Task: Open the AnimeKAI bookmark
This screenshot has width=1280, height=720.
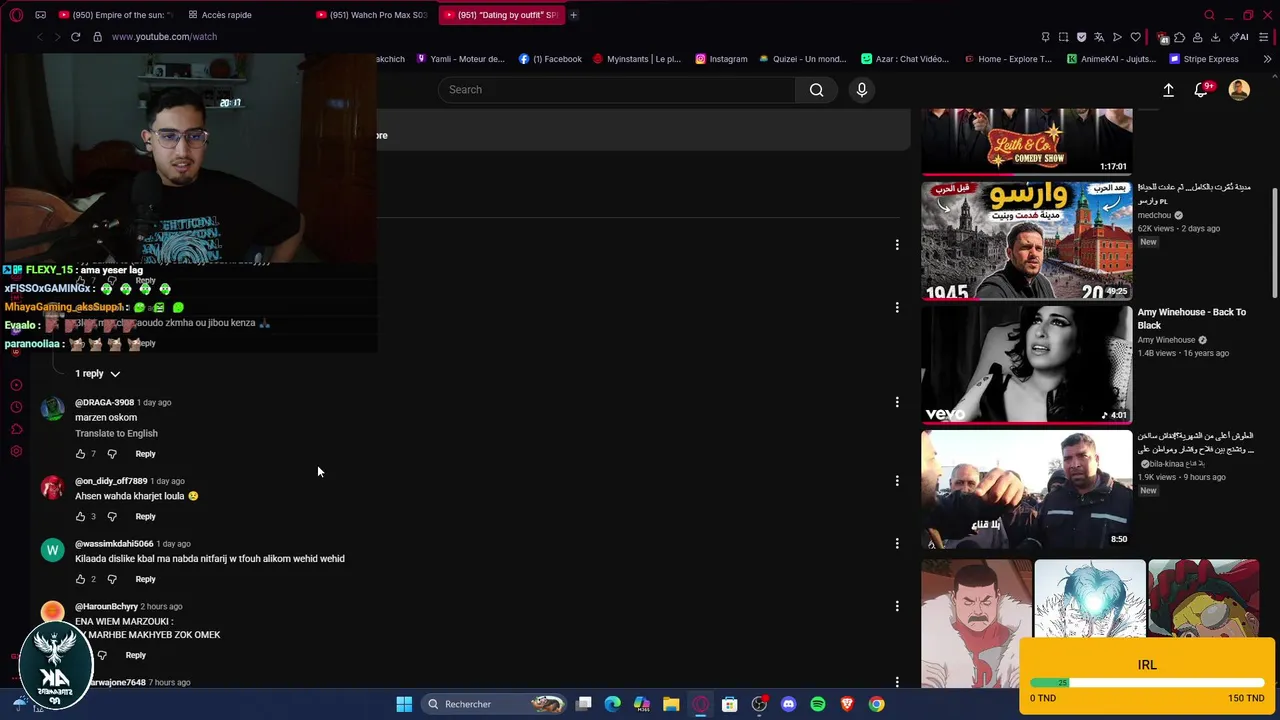Action: point(1111,59)
